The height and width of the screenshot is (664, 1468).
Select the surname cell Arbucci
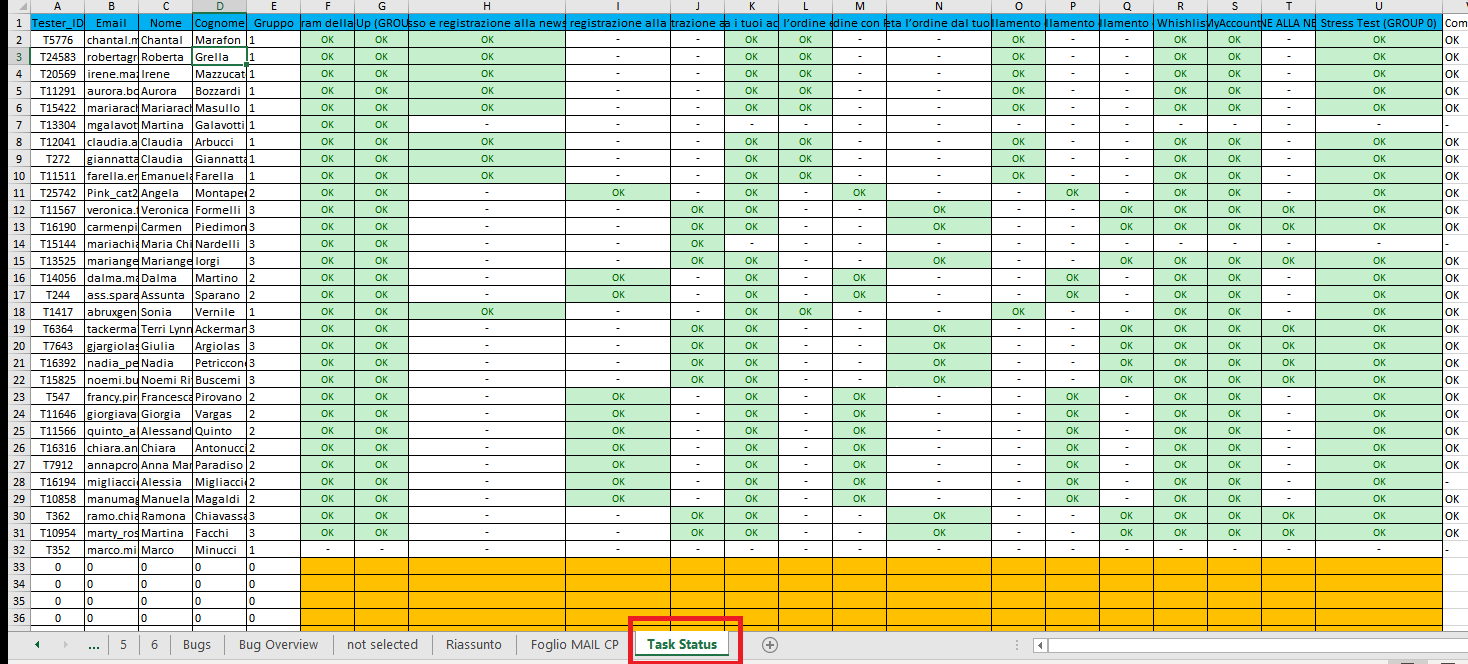(219, 141)
